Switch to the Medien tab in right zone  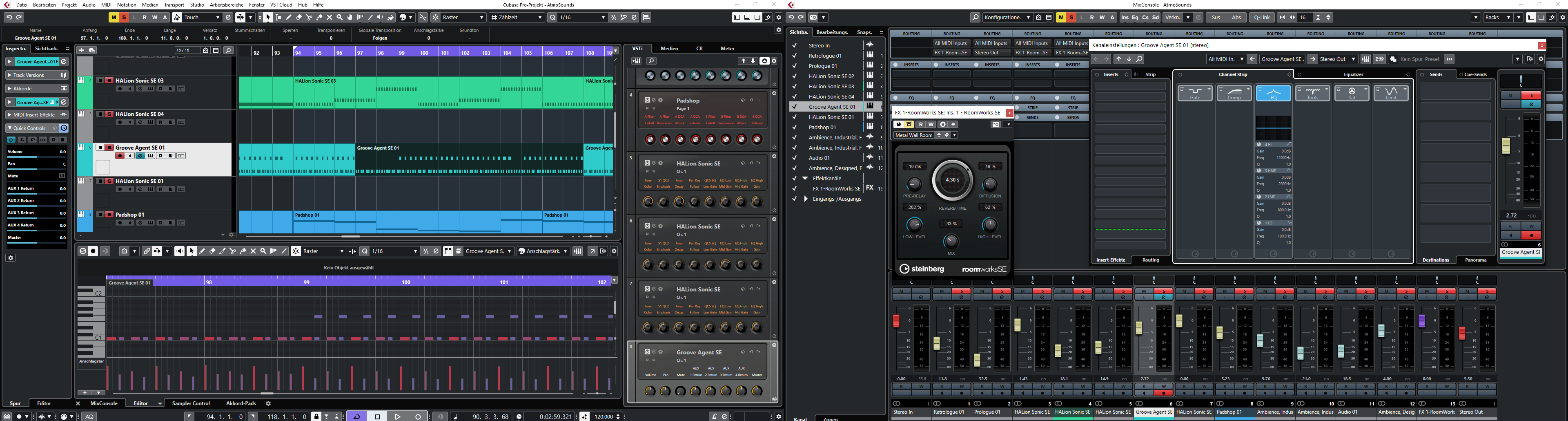click(669, 49)
